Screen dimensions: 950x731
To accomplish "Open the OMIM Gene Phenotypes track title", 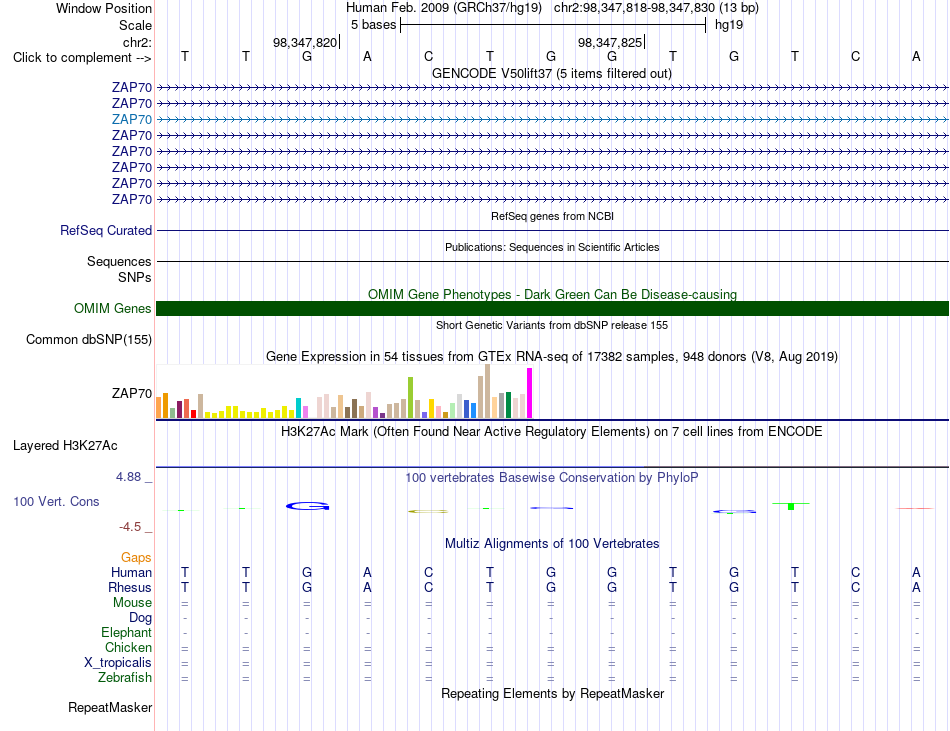I will point(553,294).
